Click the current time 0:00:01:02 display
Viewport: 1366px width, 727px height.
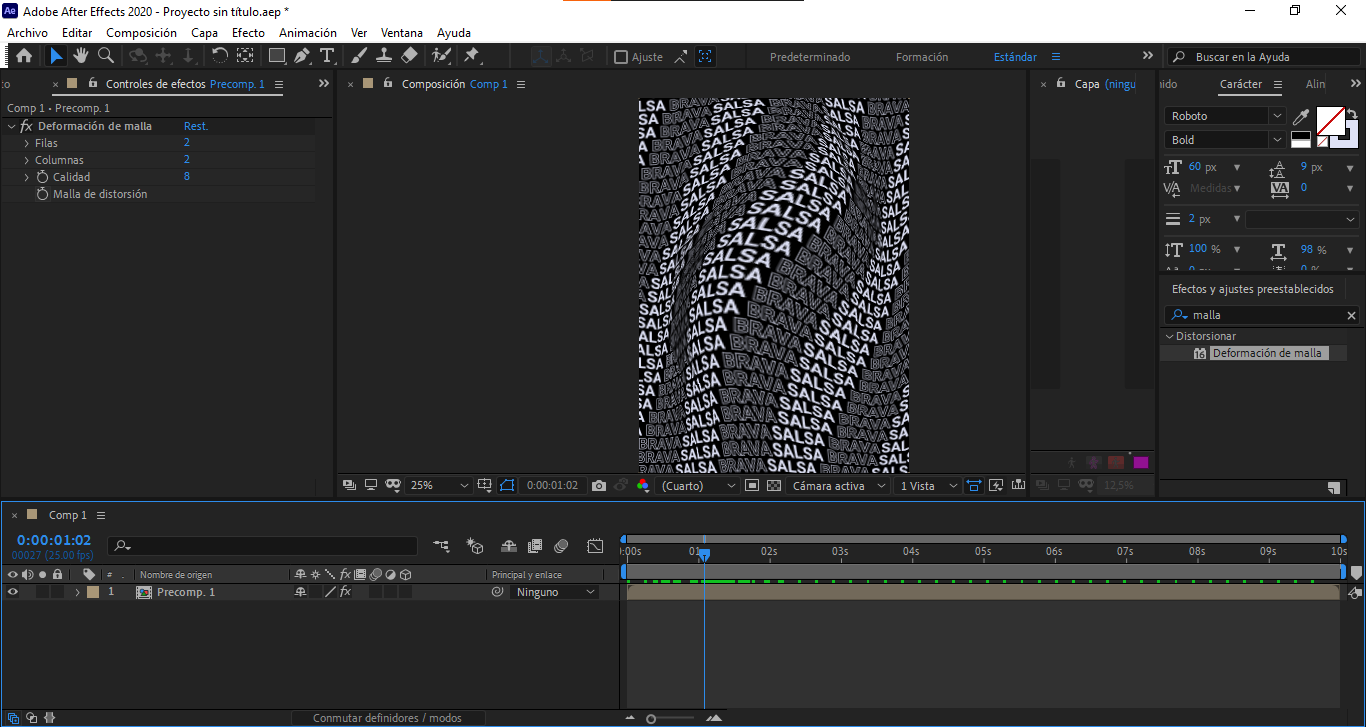[x=54, y=540]
